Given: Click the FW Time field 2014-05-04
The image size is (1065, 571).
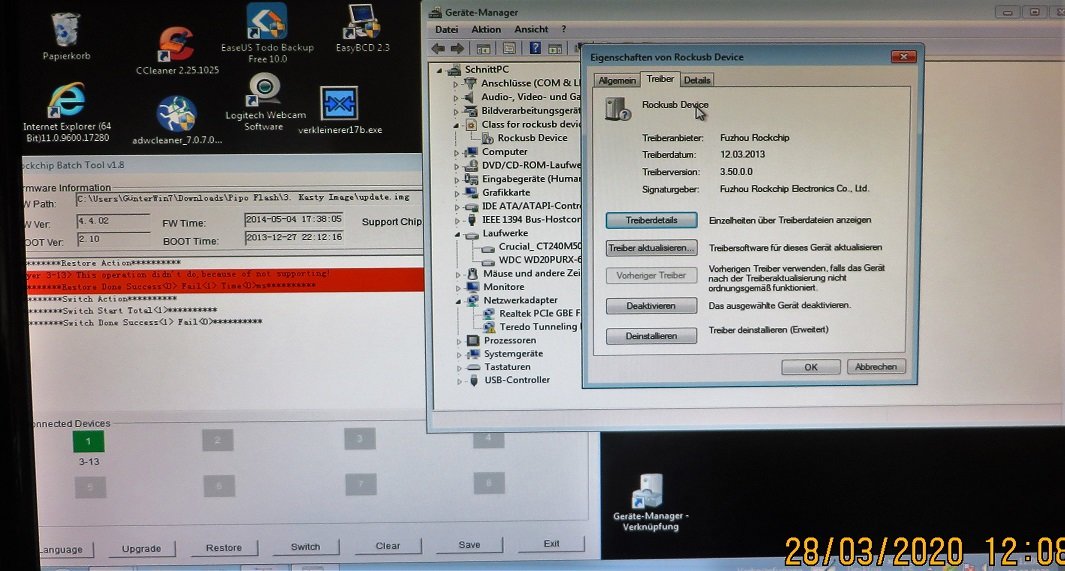Looking at the screenshot, I should tap(293, 220).
